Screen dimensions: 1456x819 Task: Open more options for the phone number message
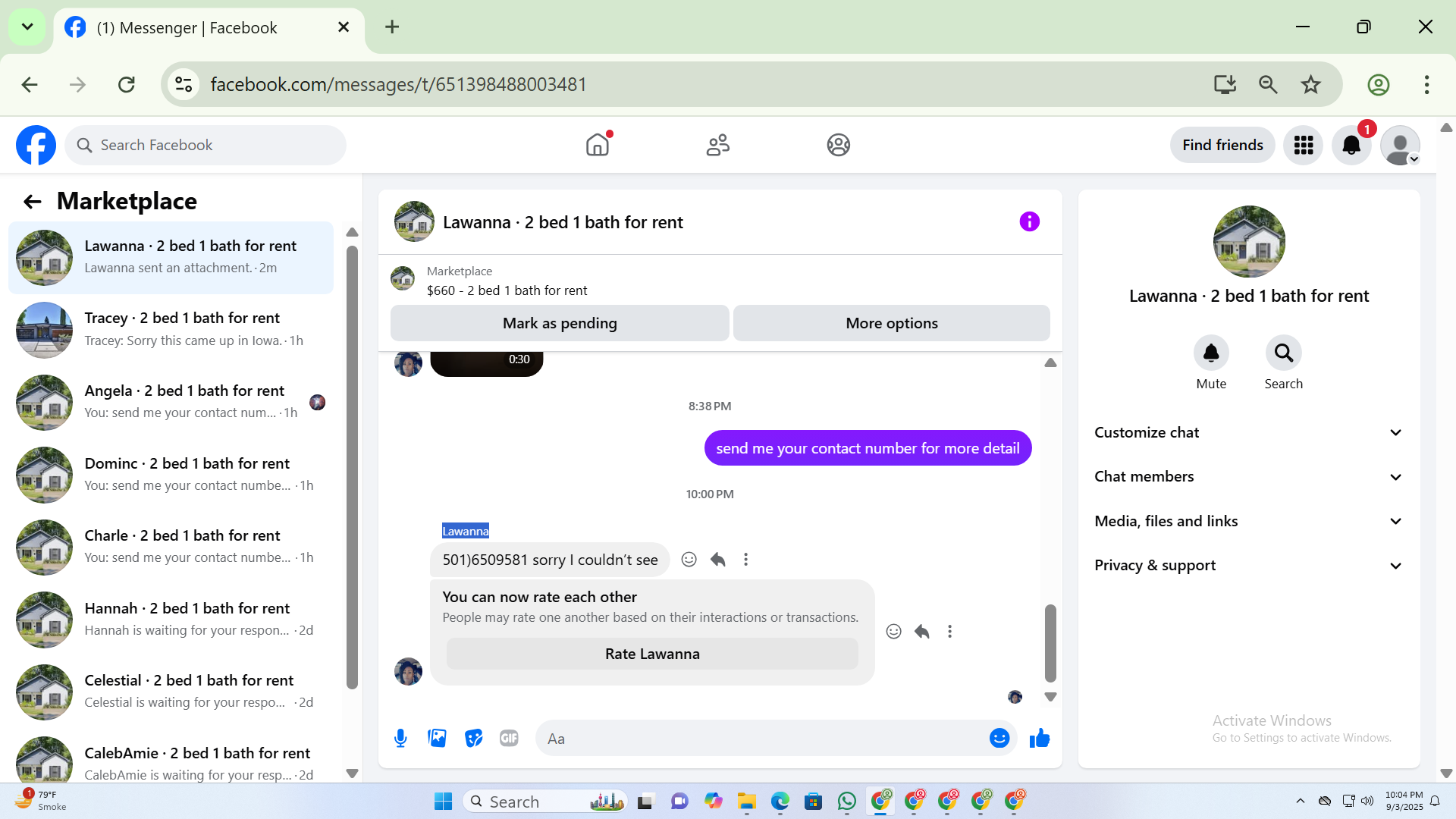click(745, 560)
